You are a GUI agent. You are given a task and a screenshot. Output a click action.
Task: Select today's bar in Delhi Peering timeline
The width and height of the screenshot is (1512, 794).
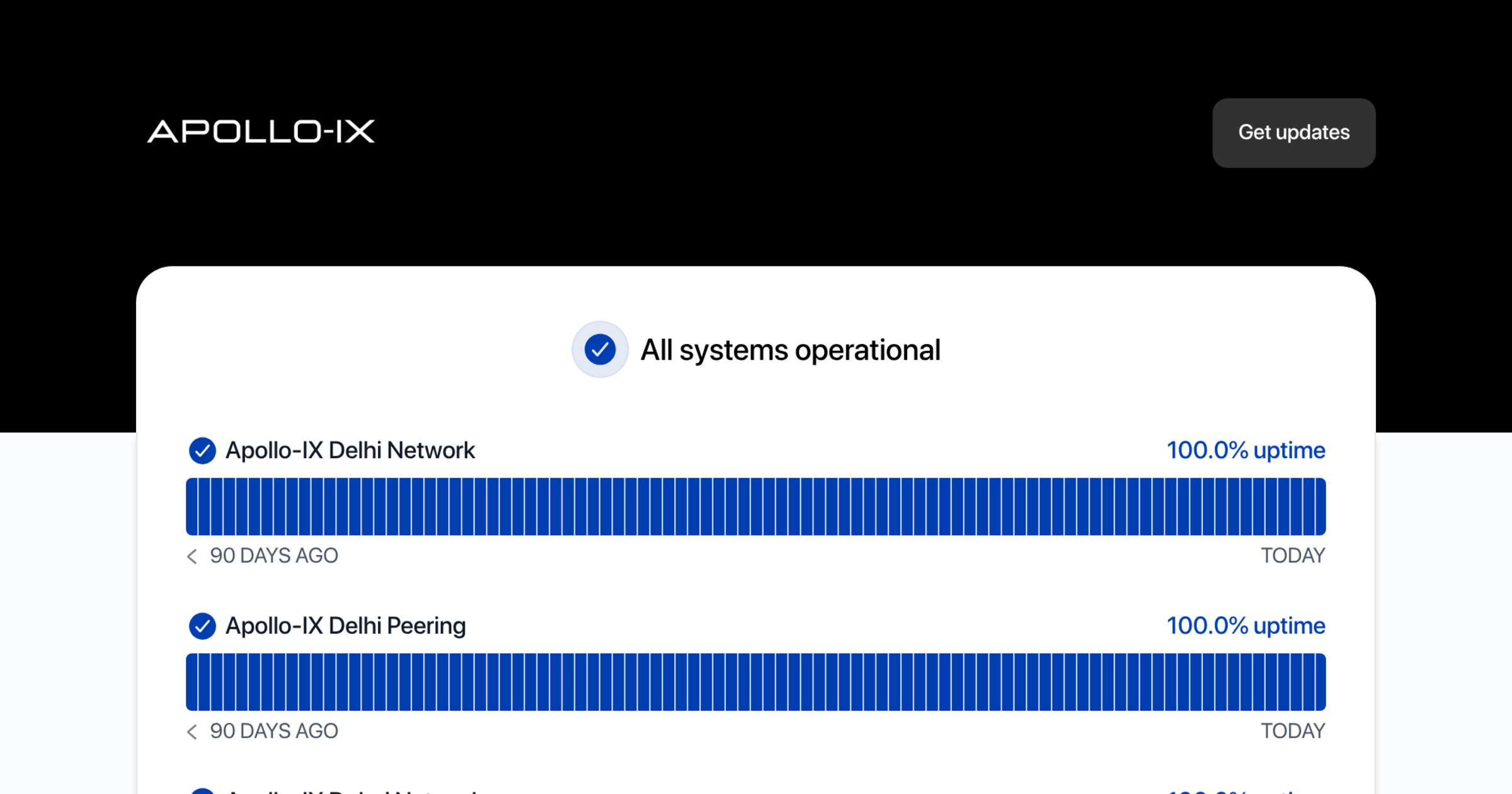click(x=1320, y=682)
